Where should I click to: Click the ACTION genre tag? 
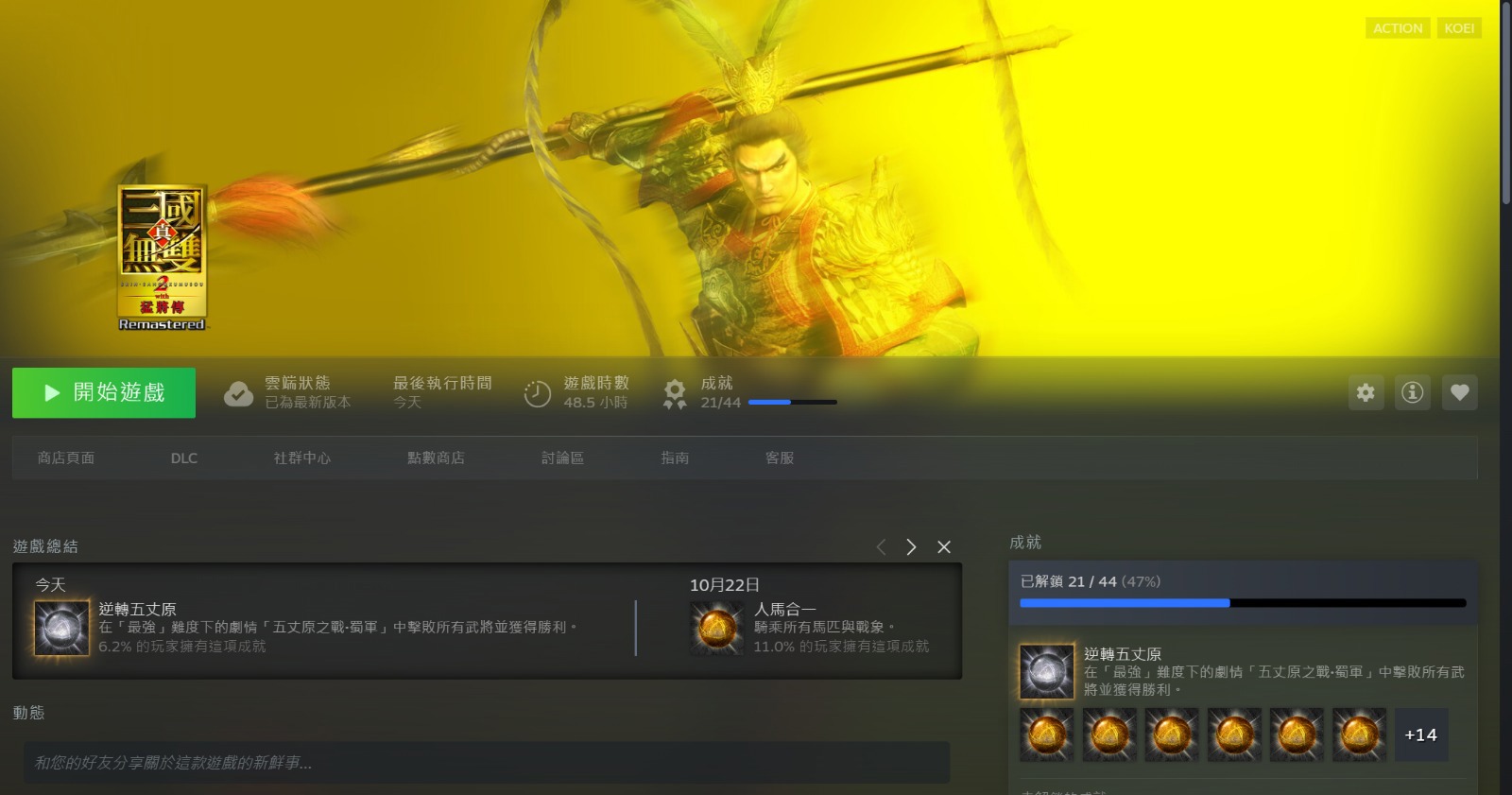1398,28
